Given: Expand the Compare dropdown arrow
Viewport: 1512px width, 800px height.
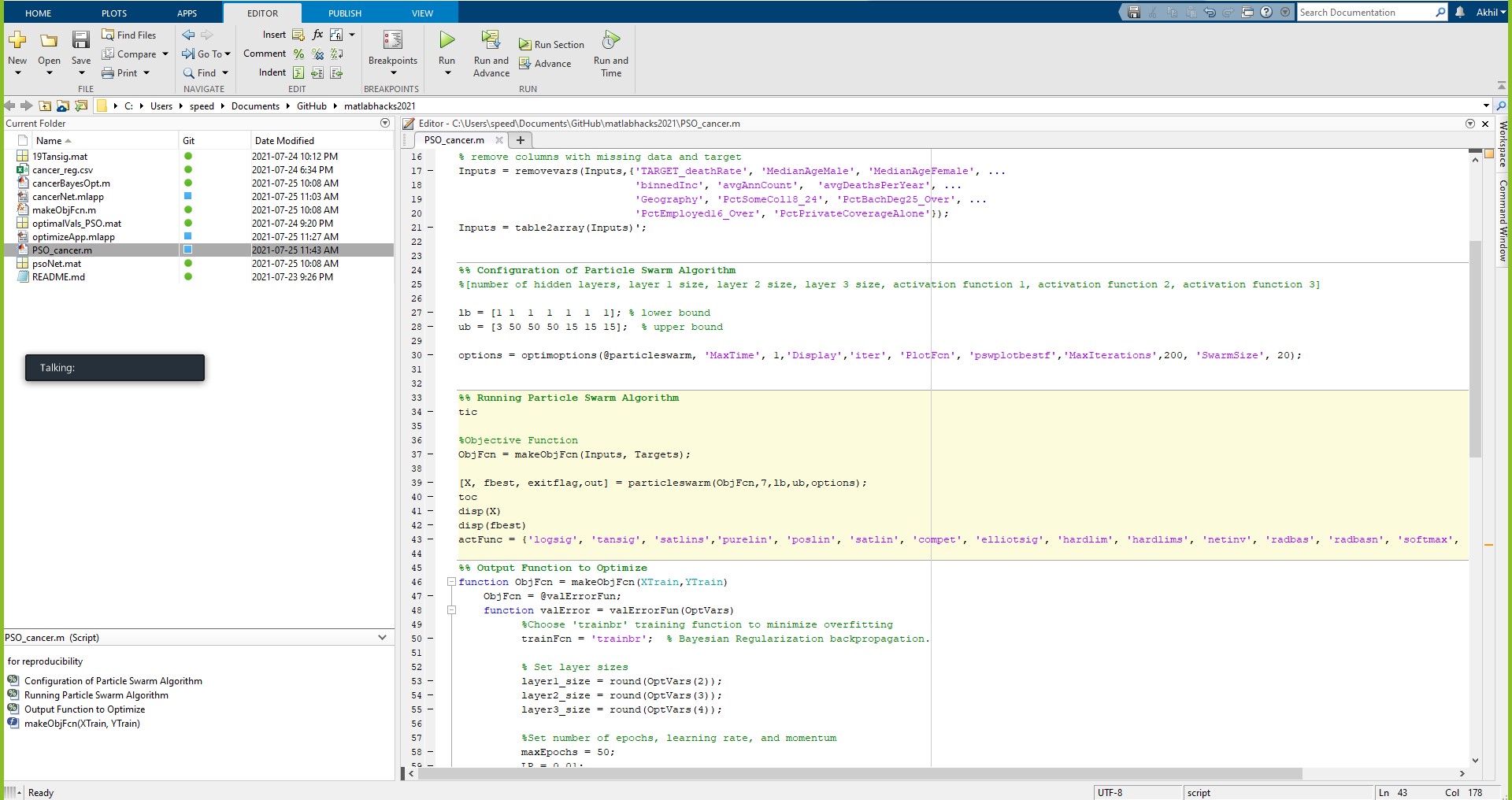Looking at the screenshot, I should pos(165,54).
